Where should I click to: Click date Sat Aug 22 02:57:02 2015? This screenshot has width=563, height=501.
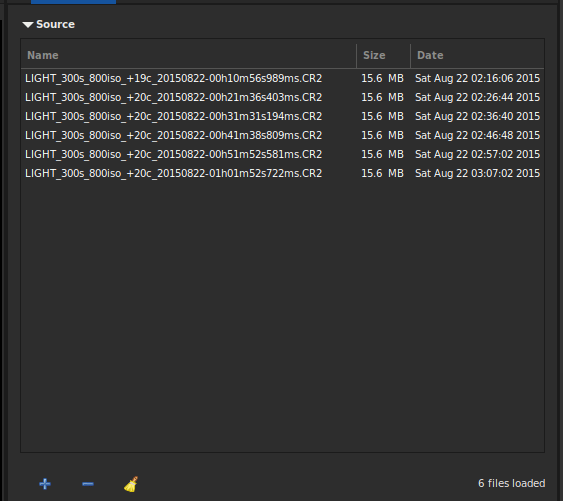[477, 154]
